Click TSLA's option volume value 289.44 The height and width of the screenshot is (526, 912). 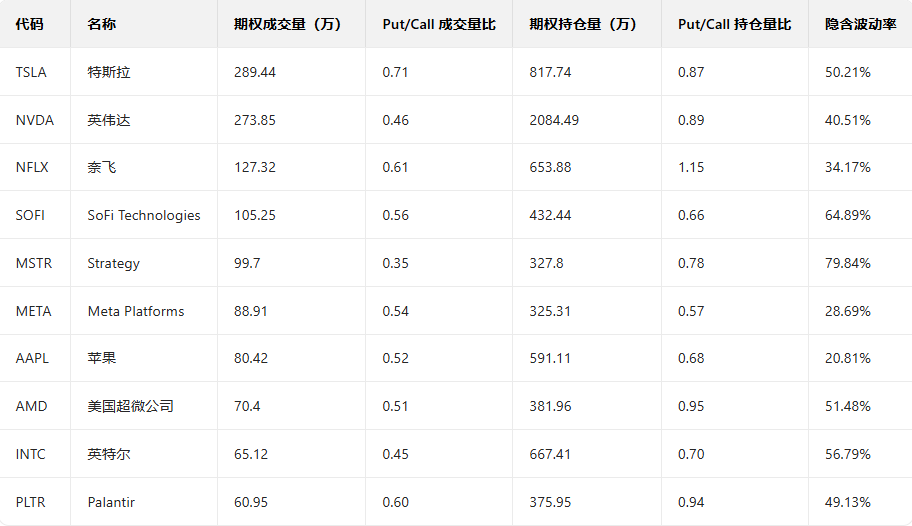coord(255,72)
